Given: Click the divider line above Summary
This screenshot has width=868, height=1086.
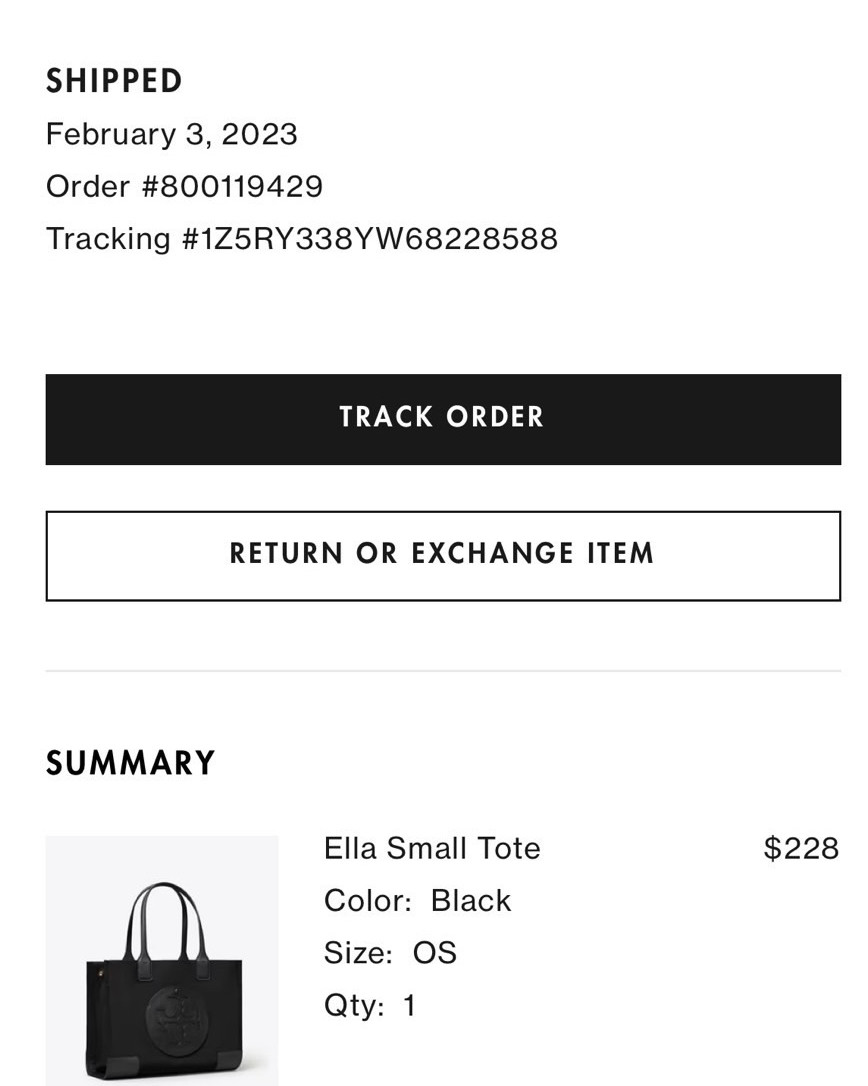Looking at the screenshot, I should click(x=443, y=670).
